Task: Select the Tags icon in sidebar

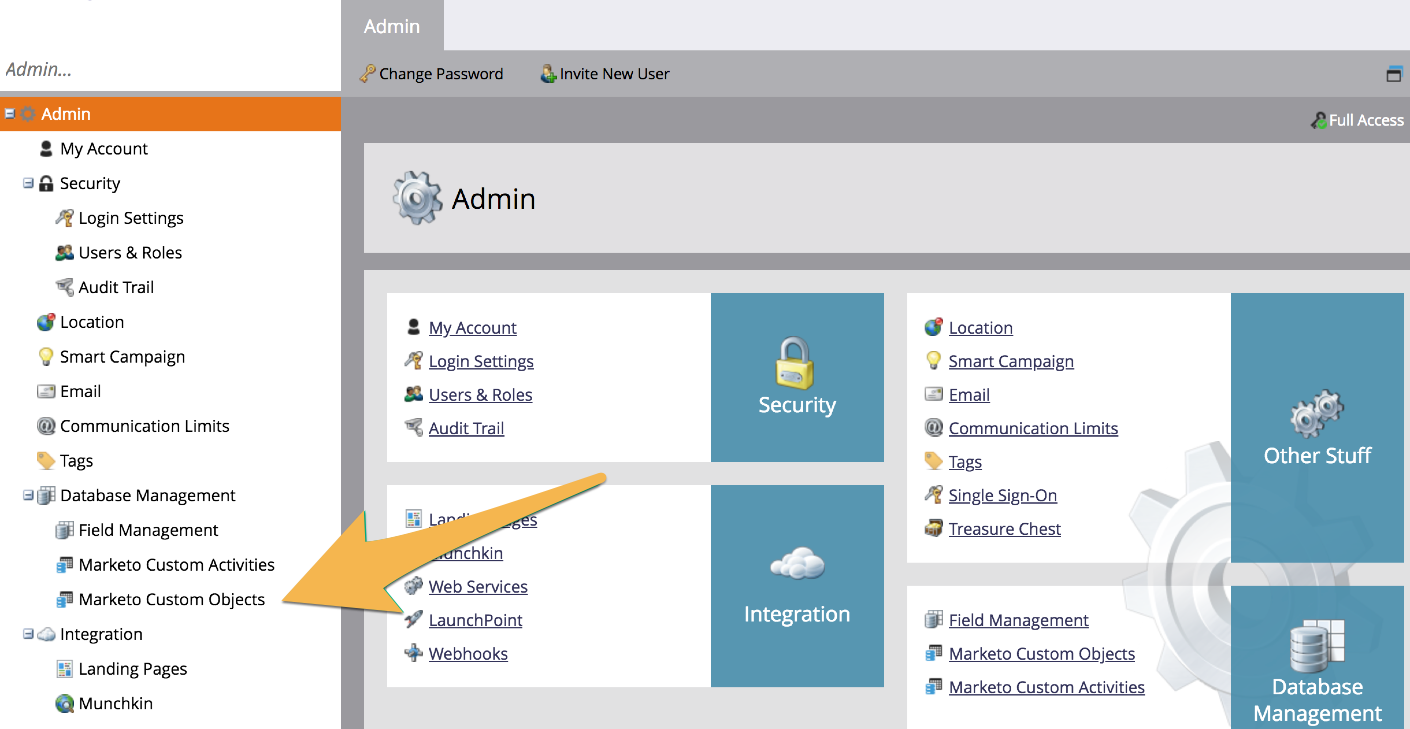Action: pos(47,460)
